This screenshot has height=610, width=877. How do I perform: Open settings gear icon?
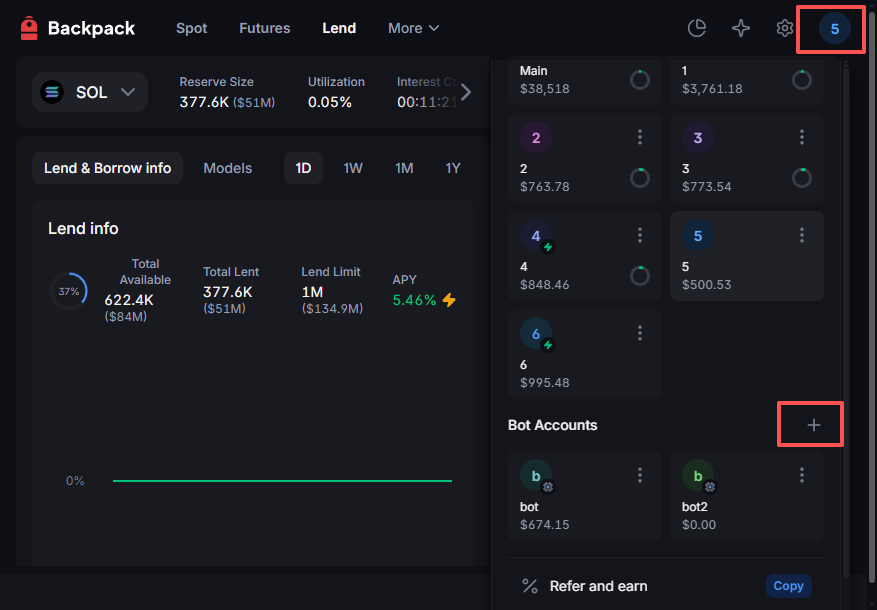(x=785, y=28)
